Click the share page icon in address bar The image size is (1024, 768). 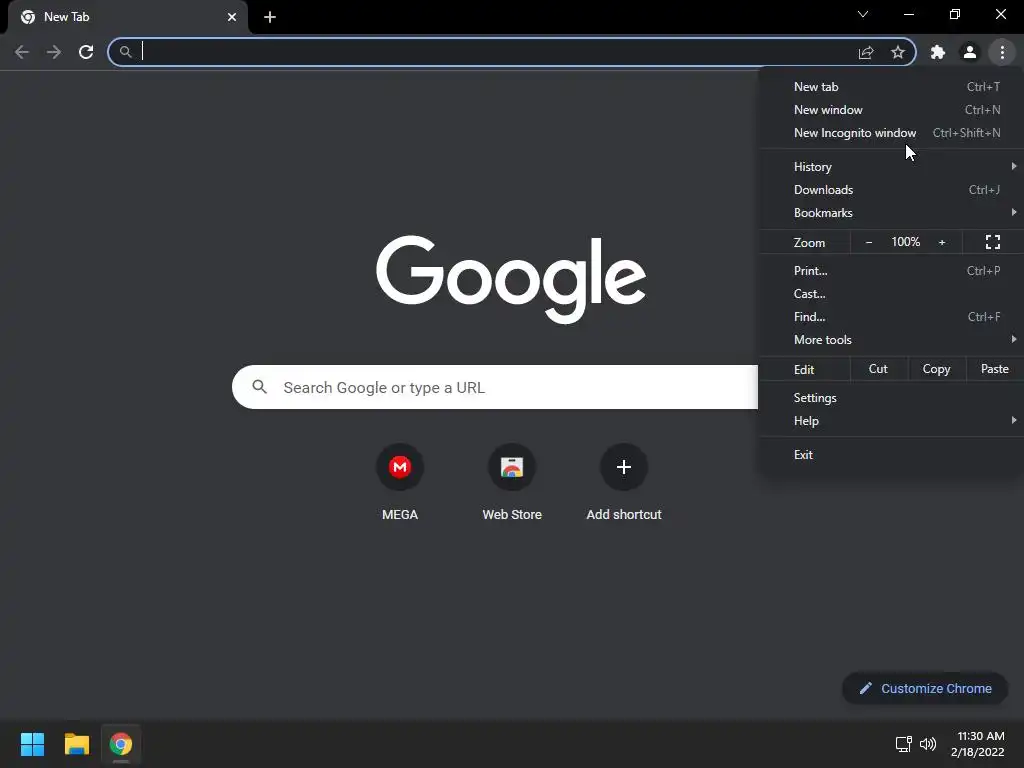(x=866, y=52)
